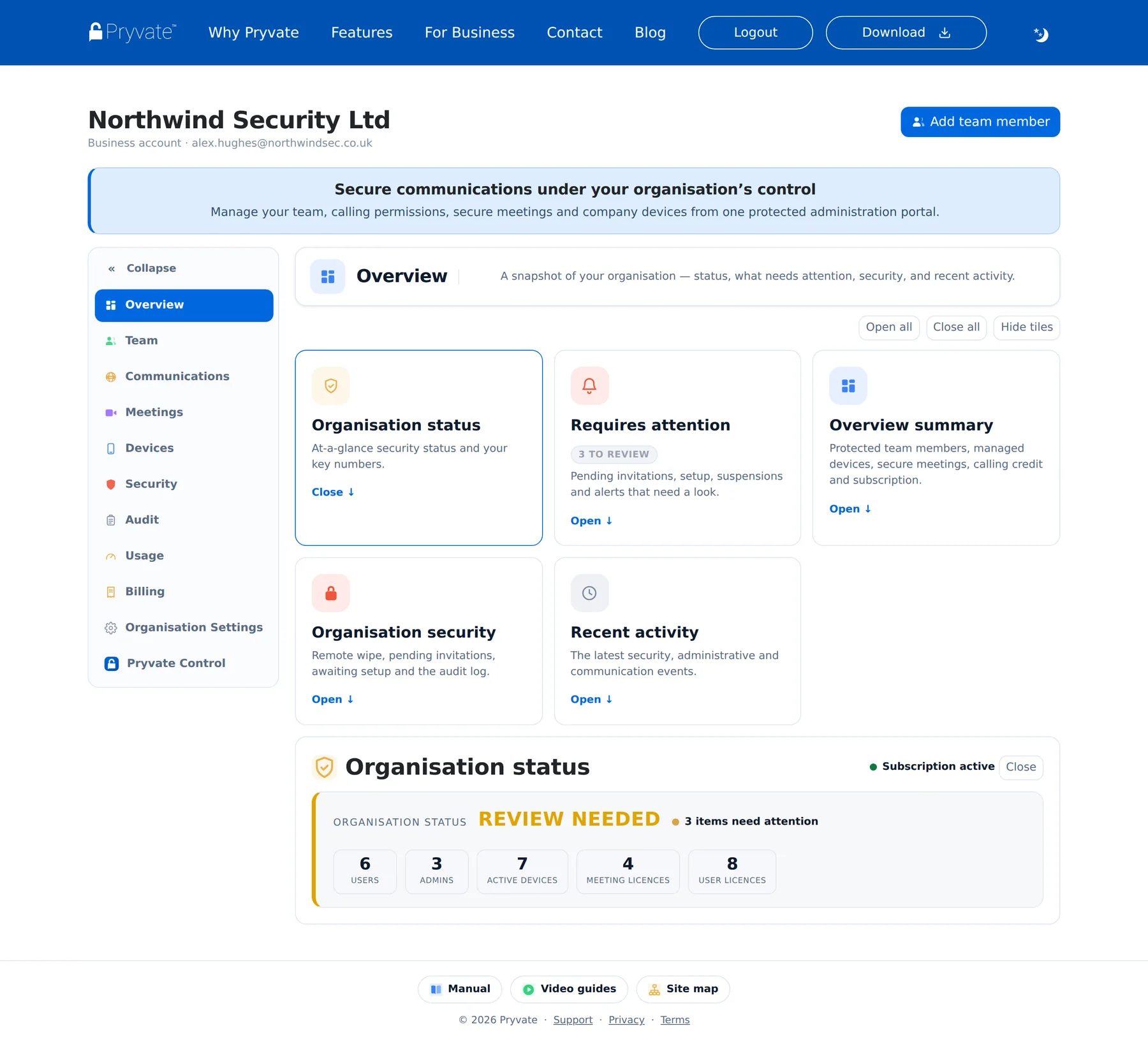Click the Requires attention bell icon
Image resolution: width=1148 pixels, height=1044 pixels.
(590, 386)
